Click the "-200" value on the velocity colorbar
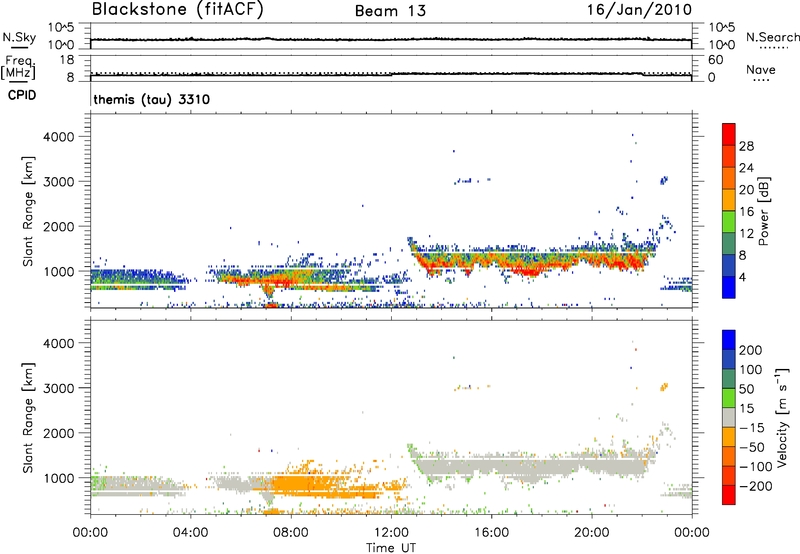This screenshot has height=554, width=800. coord(756,486)
